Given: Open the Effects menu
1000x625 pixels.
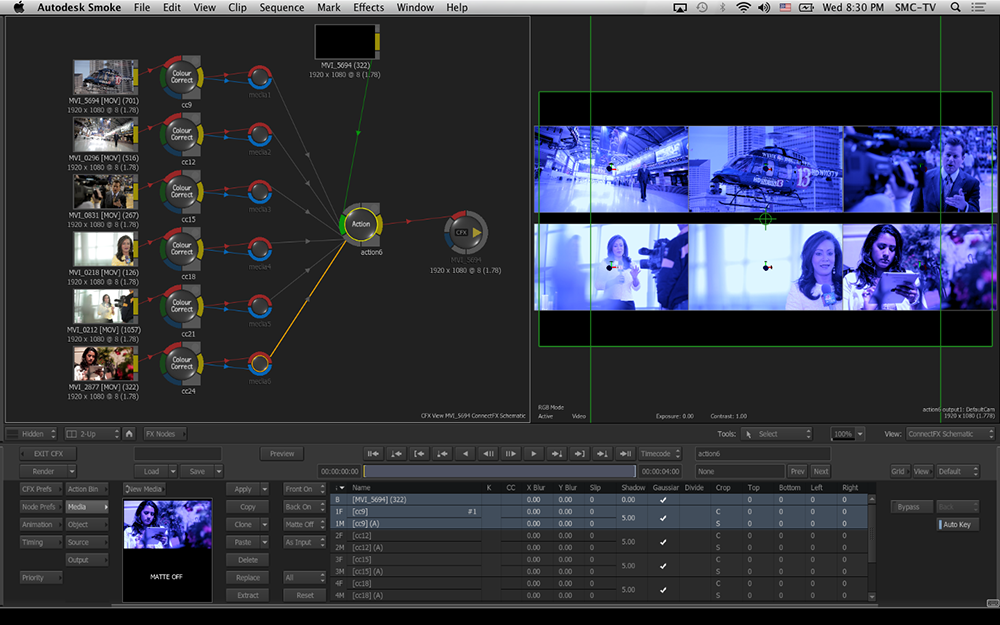Looking at the screenshot, I should 368,8.
